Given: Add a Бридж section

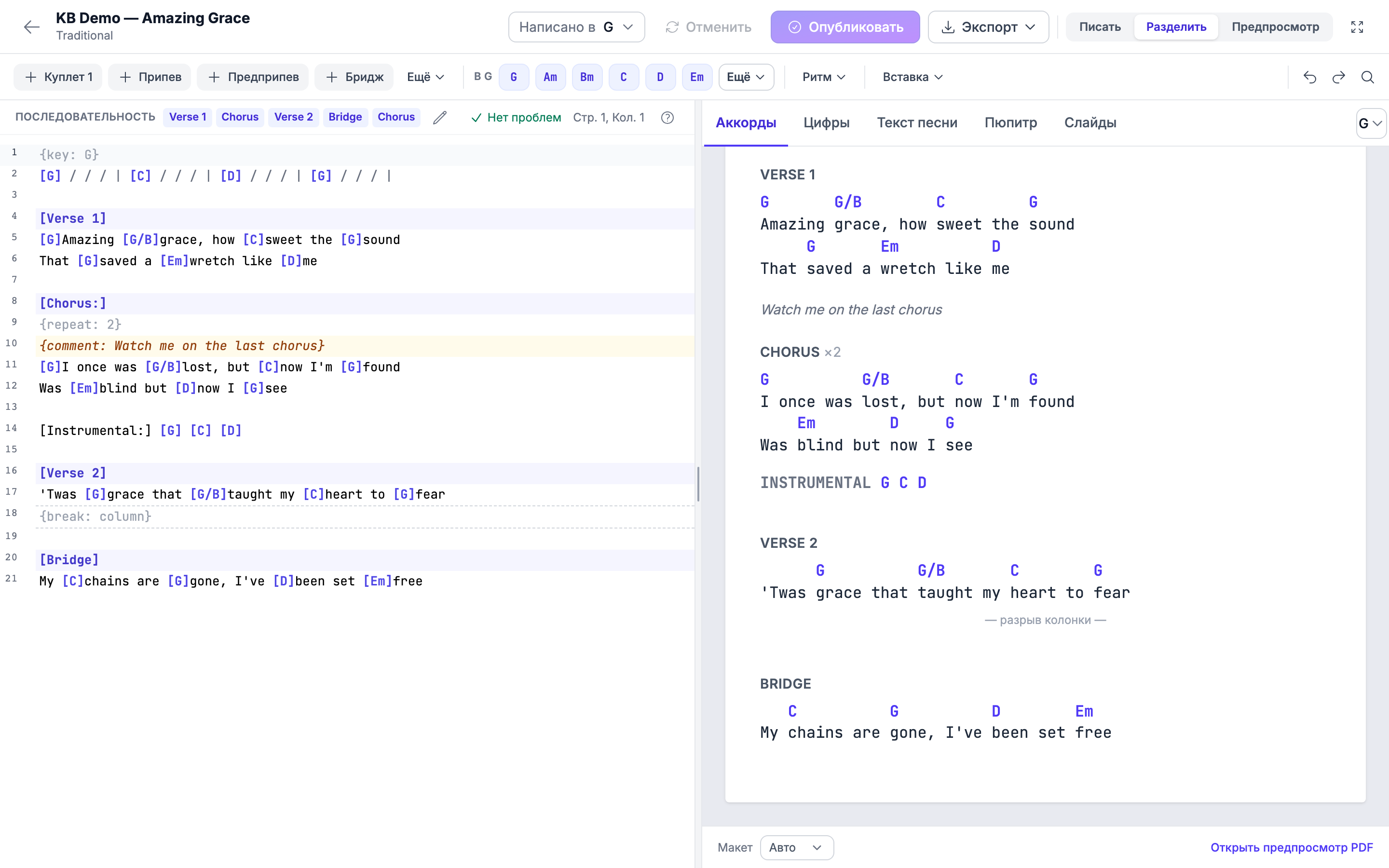Looking at the screenshot, I should tap(354, 77).
